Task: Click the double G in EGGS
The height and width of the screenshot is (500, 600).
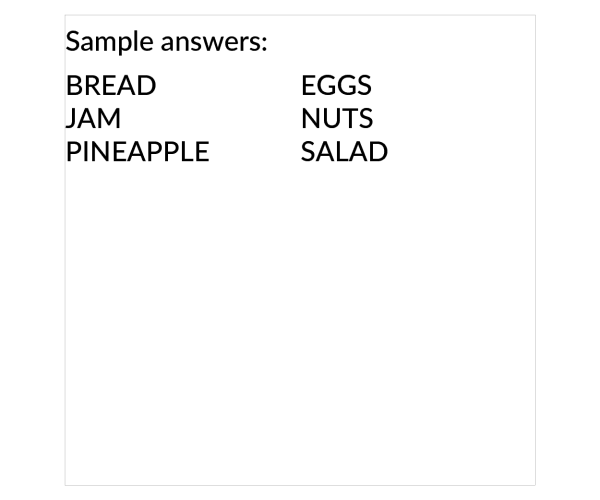Action: tap(336, 85)
